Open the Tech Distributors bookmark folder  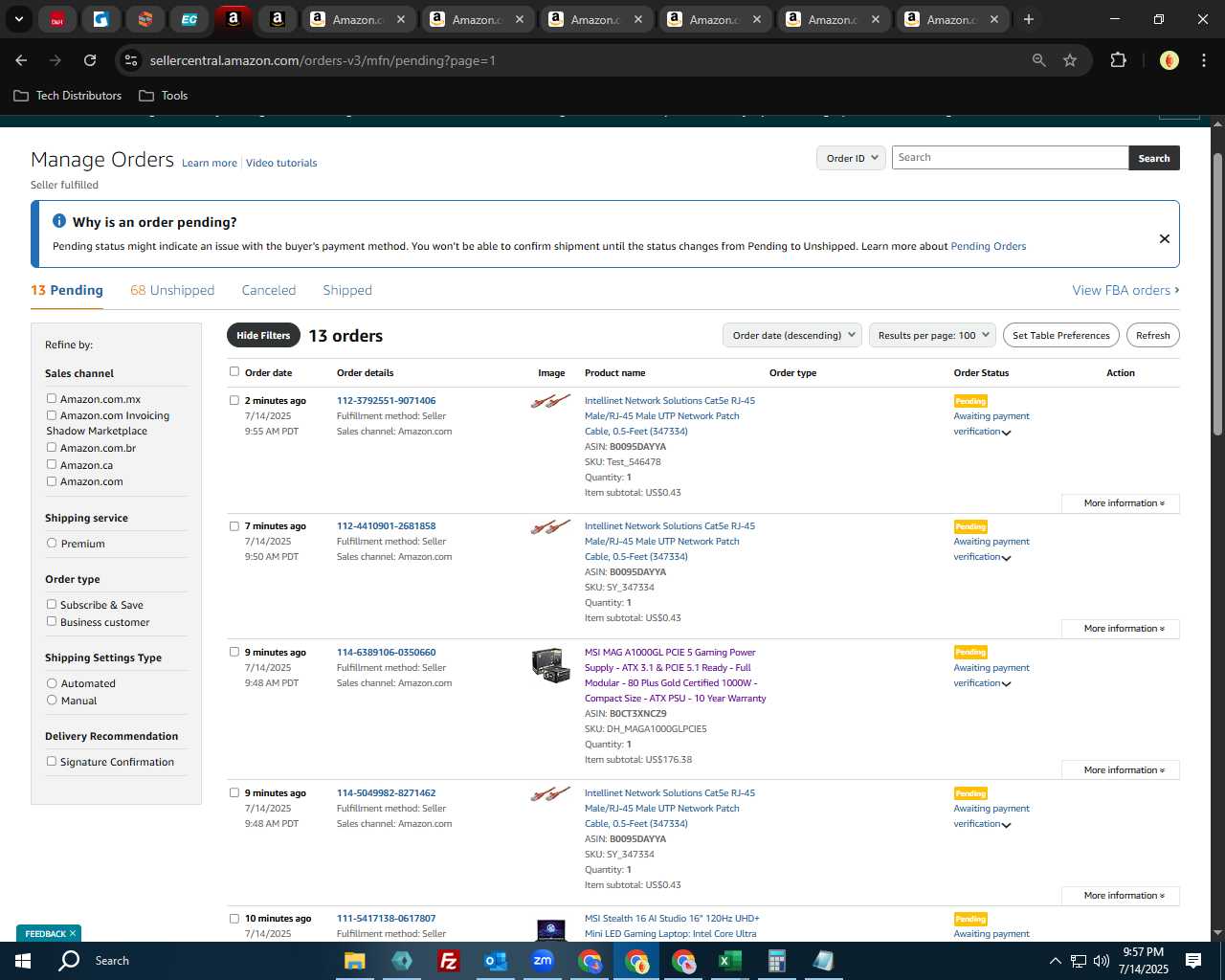click(68, 96)
